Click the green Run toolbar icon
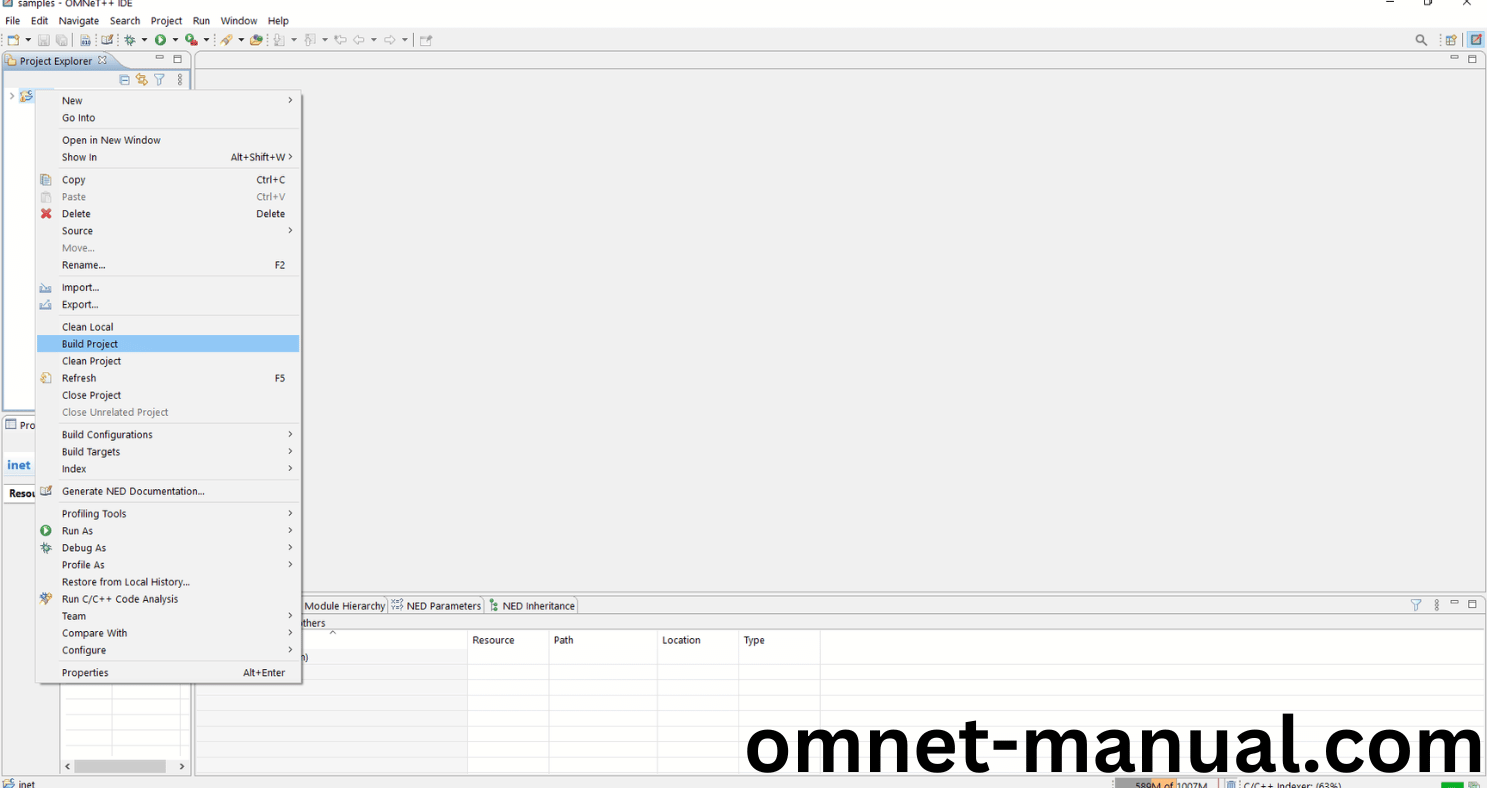The height and width of the screenshot is (788, 1487). click(160, 40)
